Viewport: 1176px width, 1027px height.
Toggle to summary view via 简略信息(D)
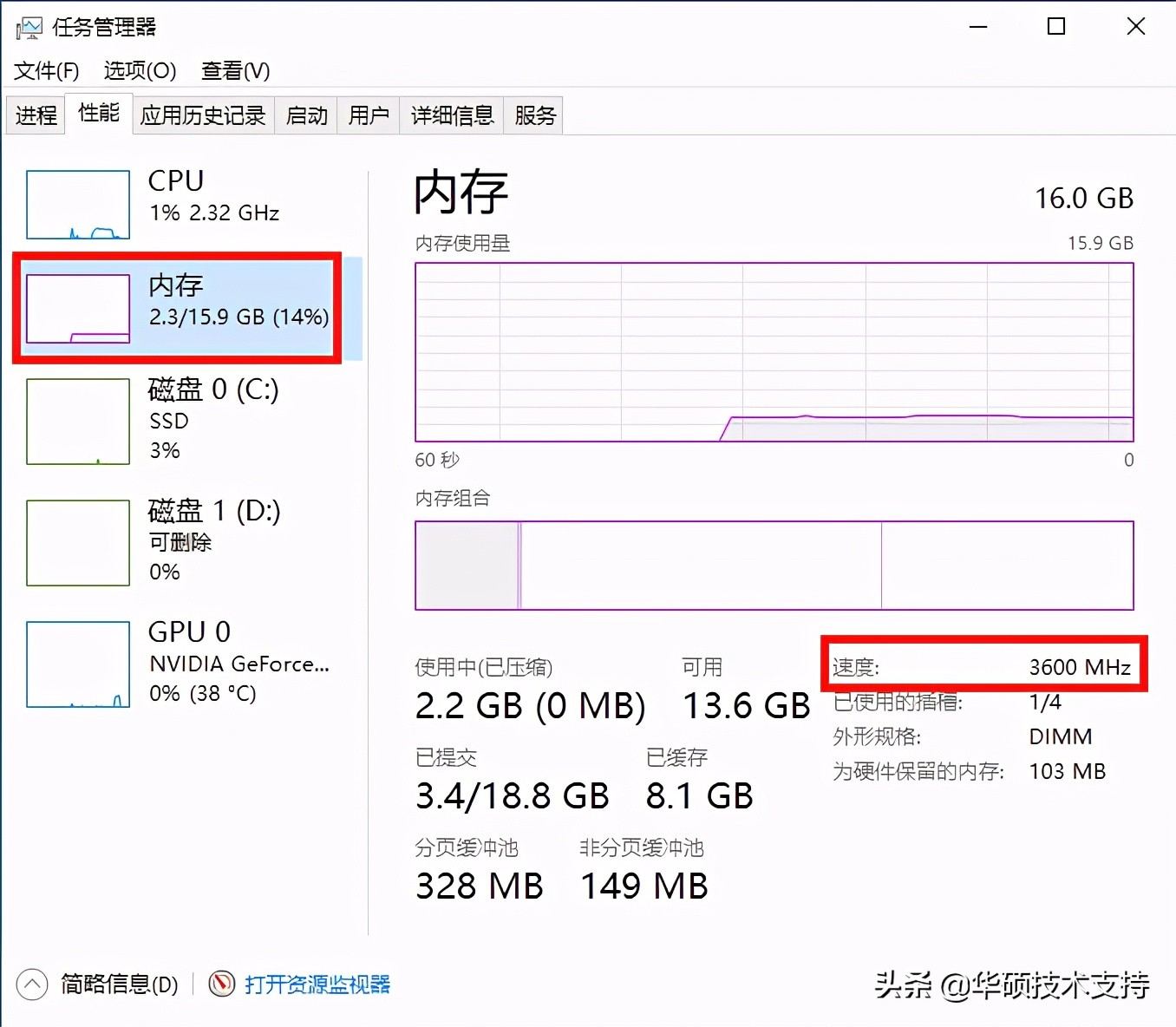coord(117,984)
